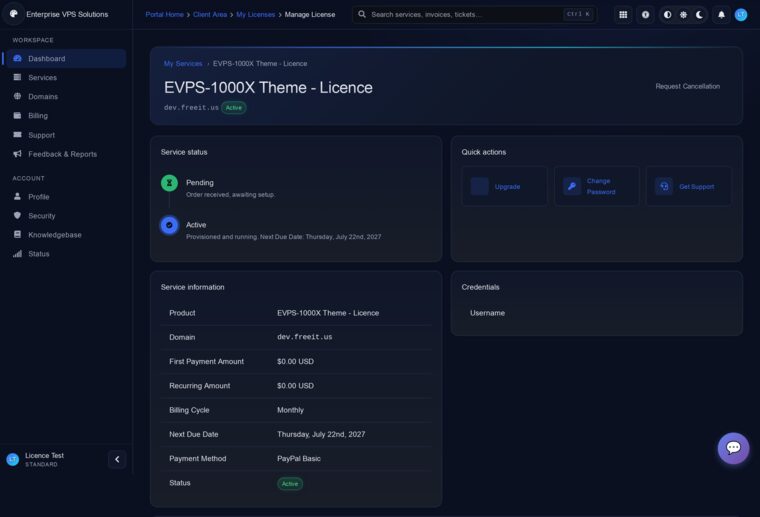The height and width of the screenshot is (517, 760).
Task: Click the Security shield icon
Action: click(x=17, y=215)
